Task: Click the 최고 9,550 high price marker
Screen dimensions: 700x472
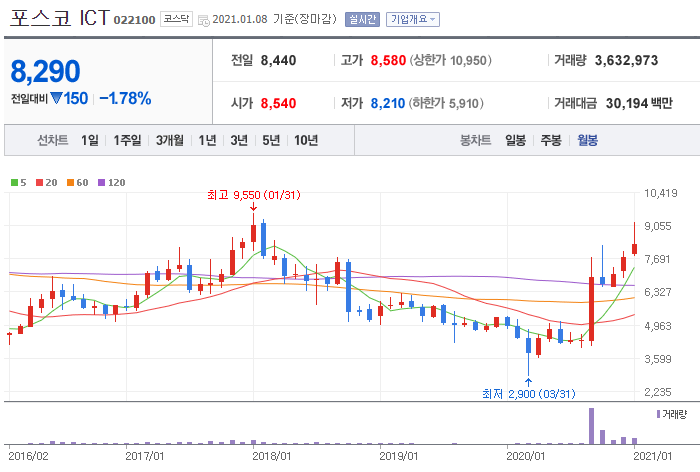Action: pyautogui.click(x=254, y=195)
